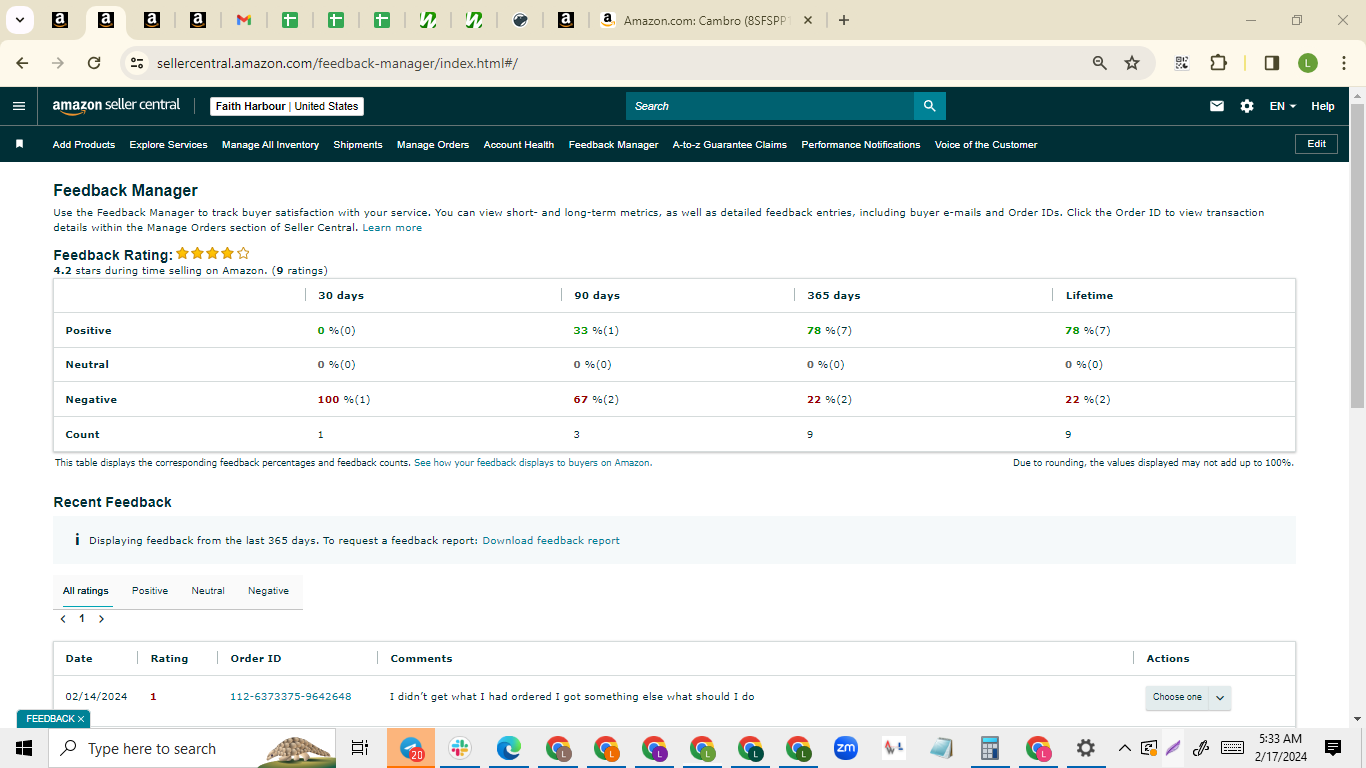The height and width of the screenshot is (768, 1366).
Task: Open Zoom from the taskbar
Action: pyautogui.click(x=846, y=748)
